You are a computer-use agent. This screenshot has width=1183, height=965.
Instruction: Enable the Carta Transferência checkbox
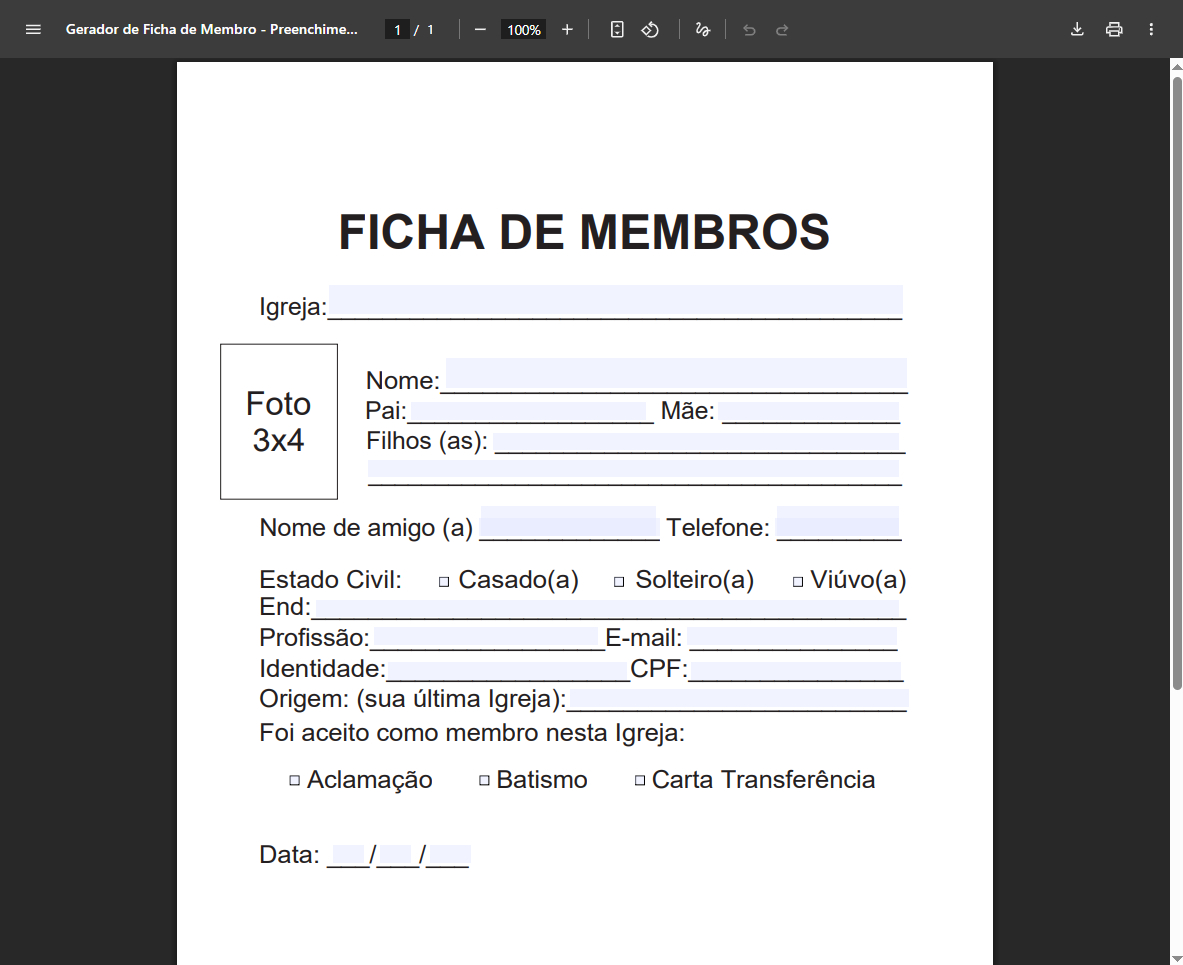click(x=639, y=779)
